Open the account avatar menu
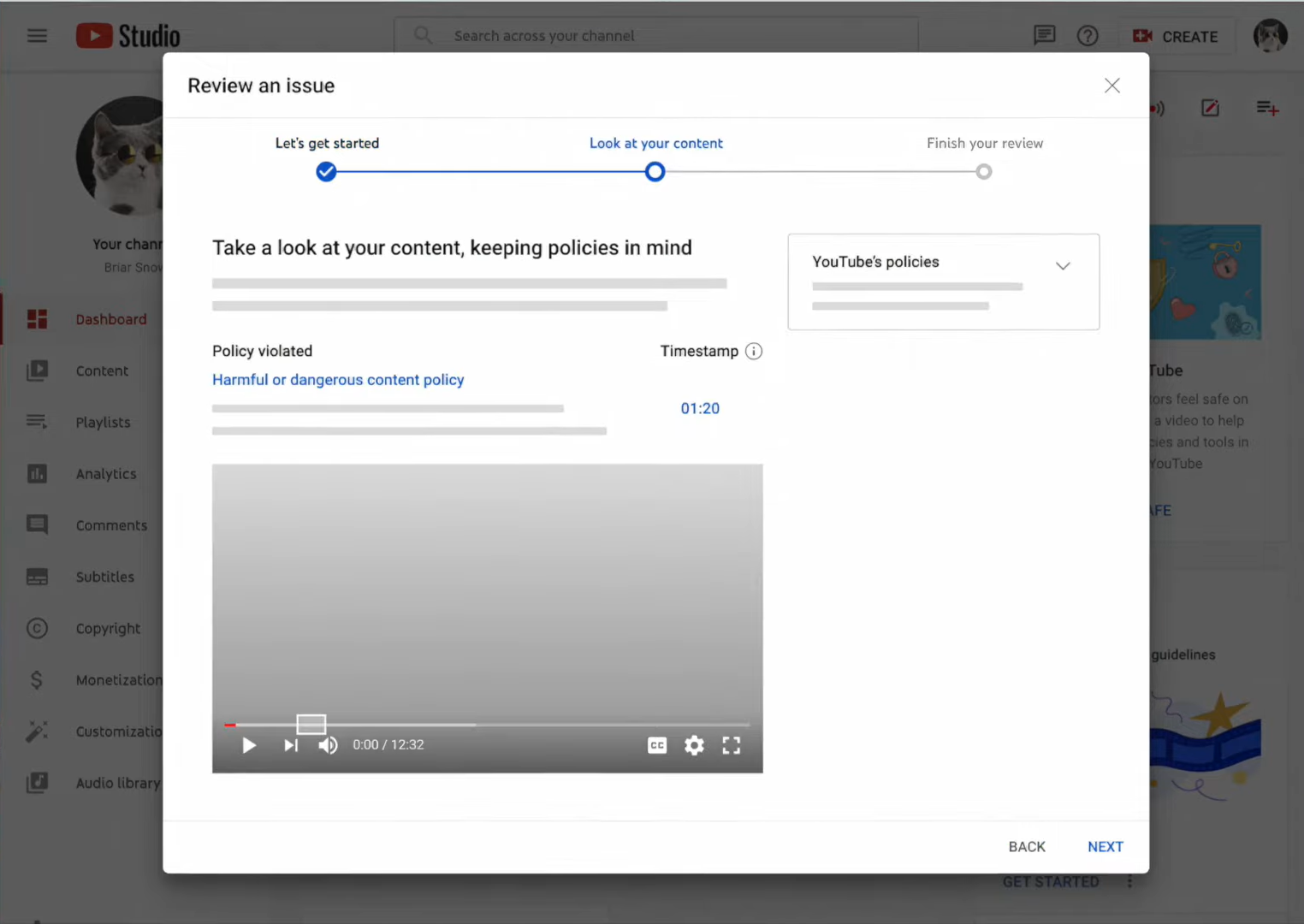 tap(1270, 36)
